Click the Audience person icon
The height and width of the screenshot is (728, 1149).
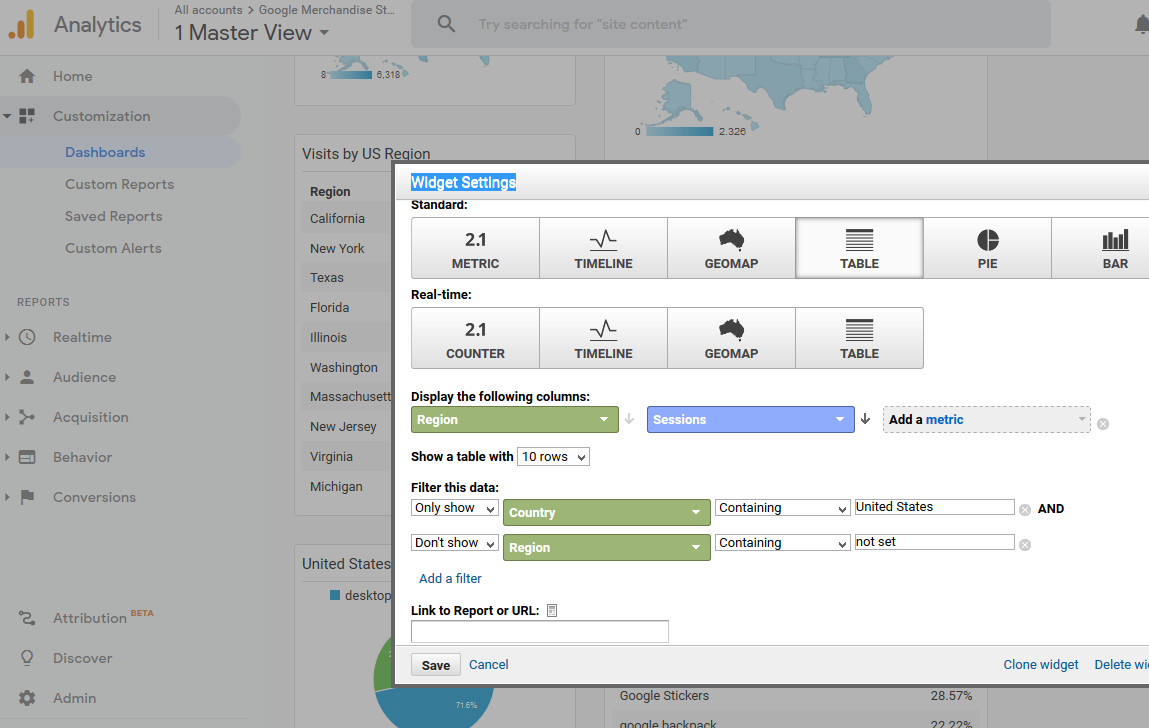(x=27, y=377)
